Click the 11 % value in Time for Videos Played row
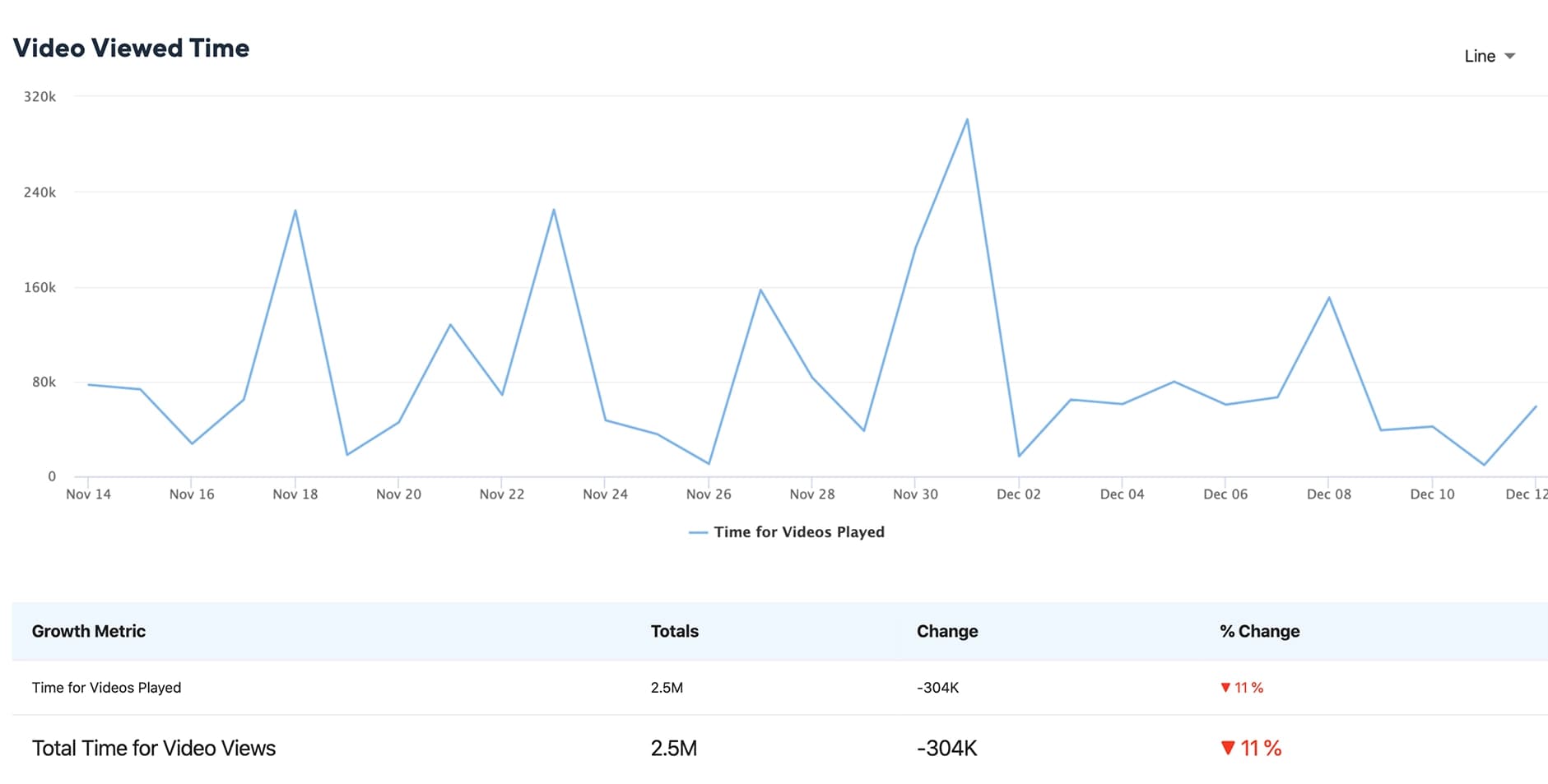 click(x=1249, y=688)
